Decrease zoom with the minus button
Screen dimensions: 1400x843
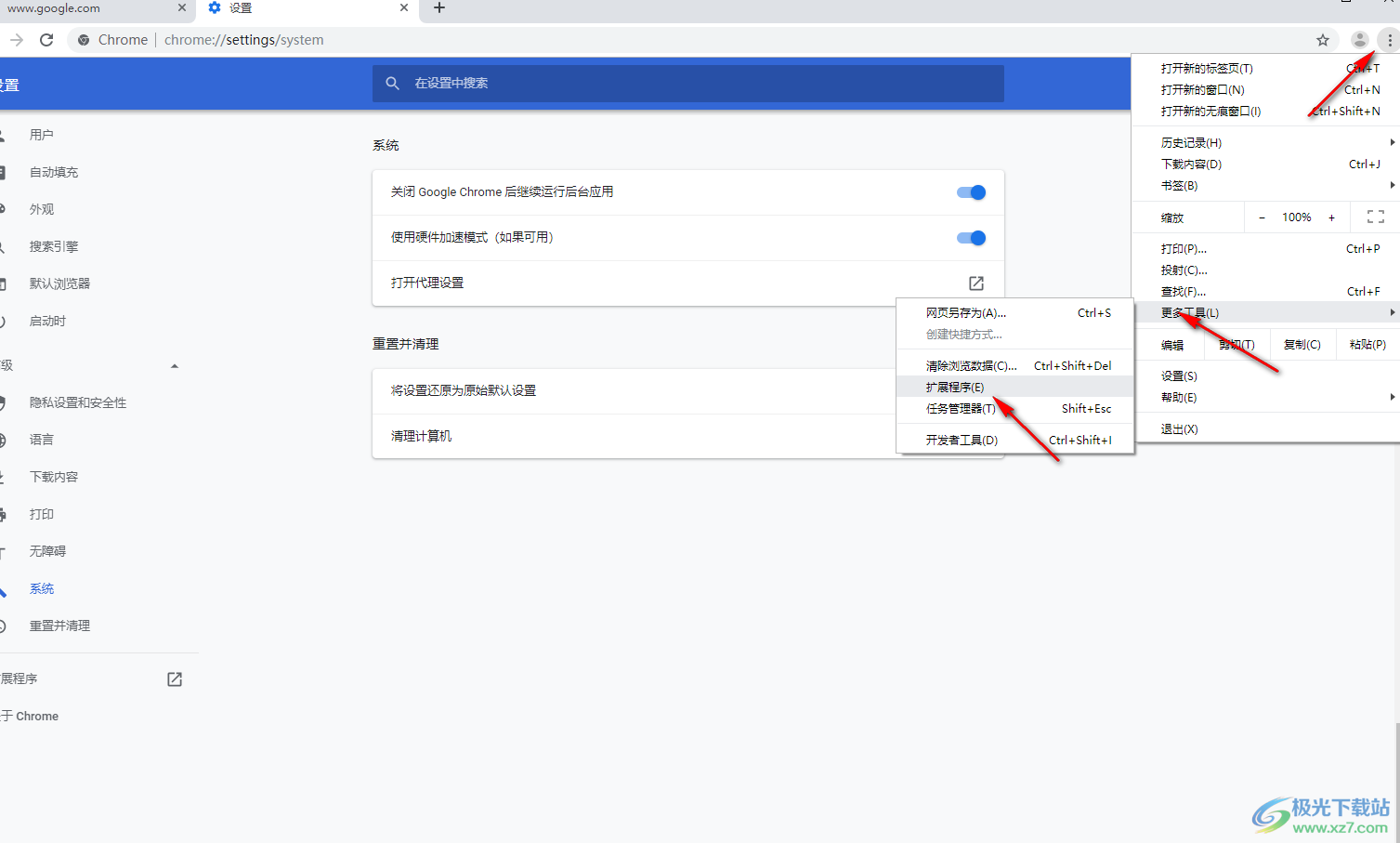[1262, 217]
